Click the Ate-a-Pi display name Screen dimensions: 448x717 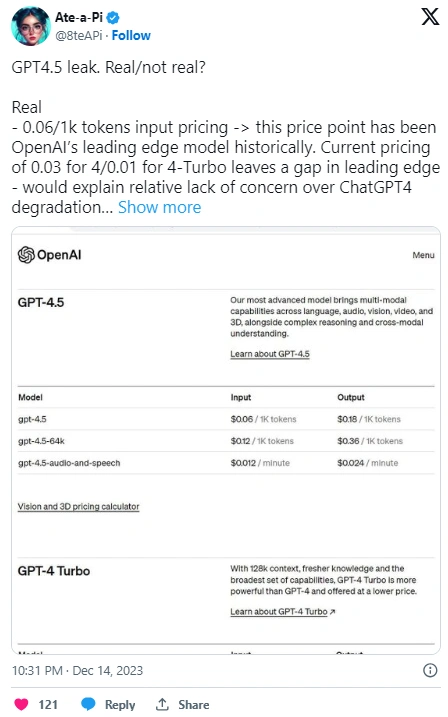coord(79,17)
